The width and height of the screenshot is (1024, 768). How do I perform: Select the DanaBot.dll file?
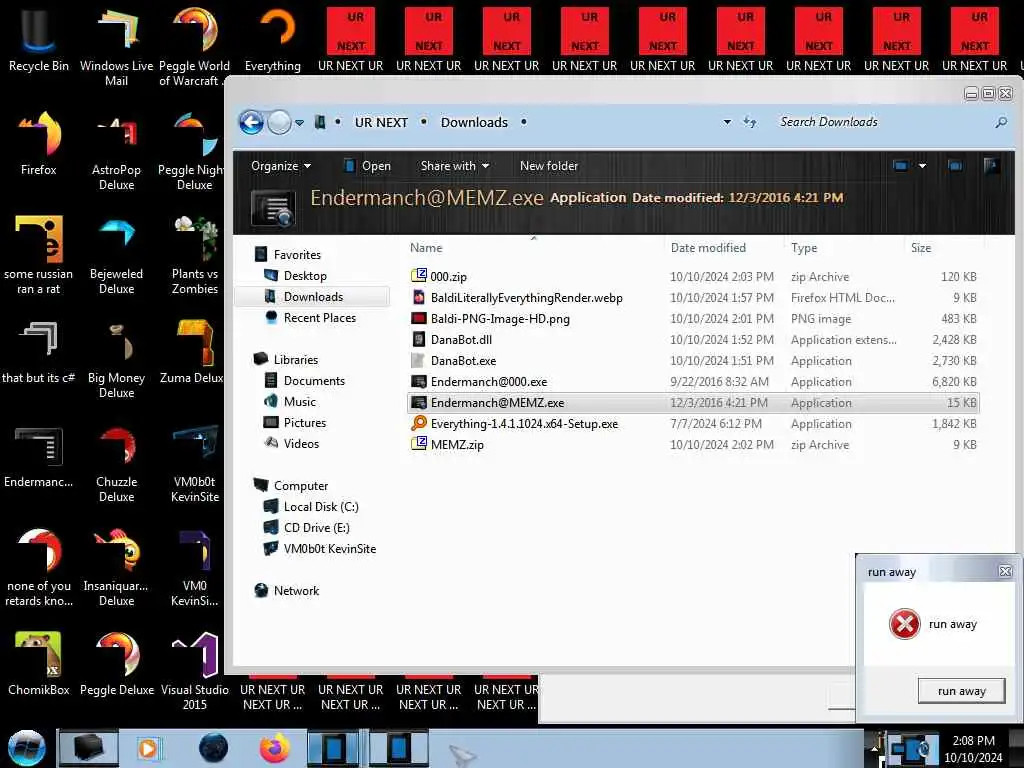[x=693, y=340]
